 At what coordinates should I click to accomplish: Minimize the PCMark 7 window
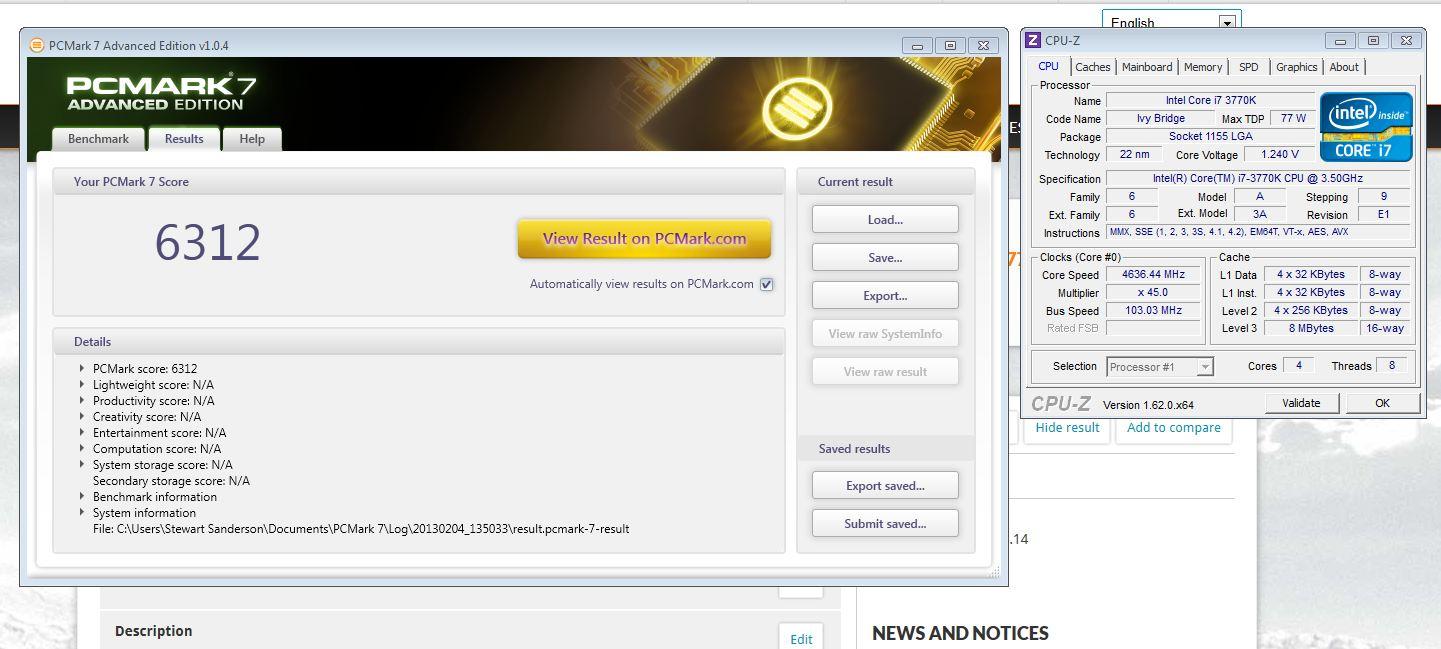917,45
